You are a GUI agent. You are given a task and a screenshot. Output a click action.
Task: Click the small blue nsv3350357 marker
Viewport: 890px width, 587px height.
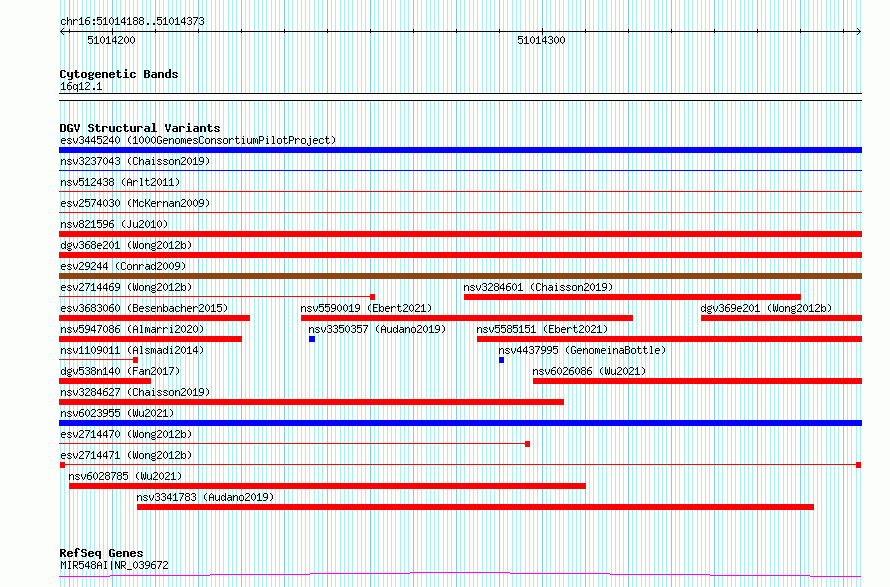312,339
